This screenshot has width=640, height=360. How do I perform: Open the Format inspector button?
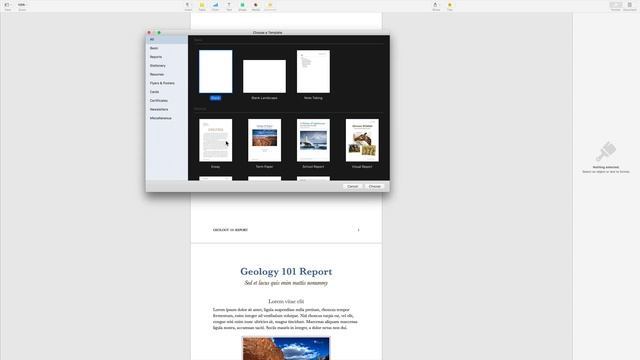[616, 5]
